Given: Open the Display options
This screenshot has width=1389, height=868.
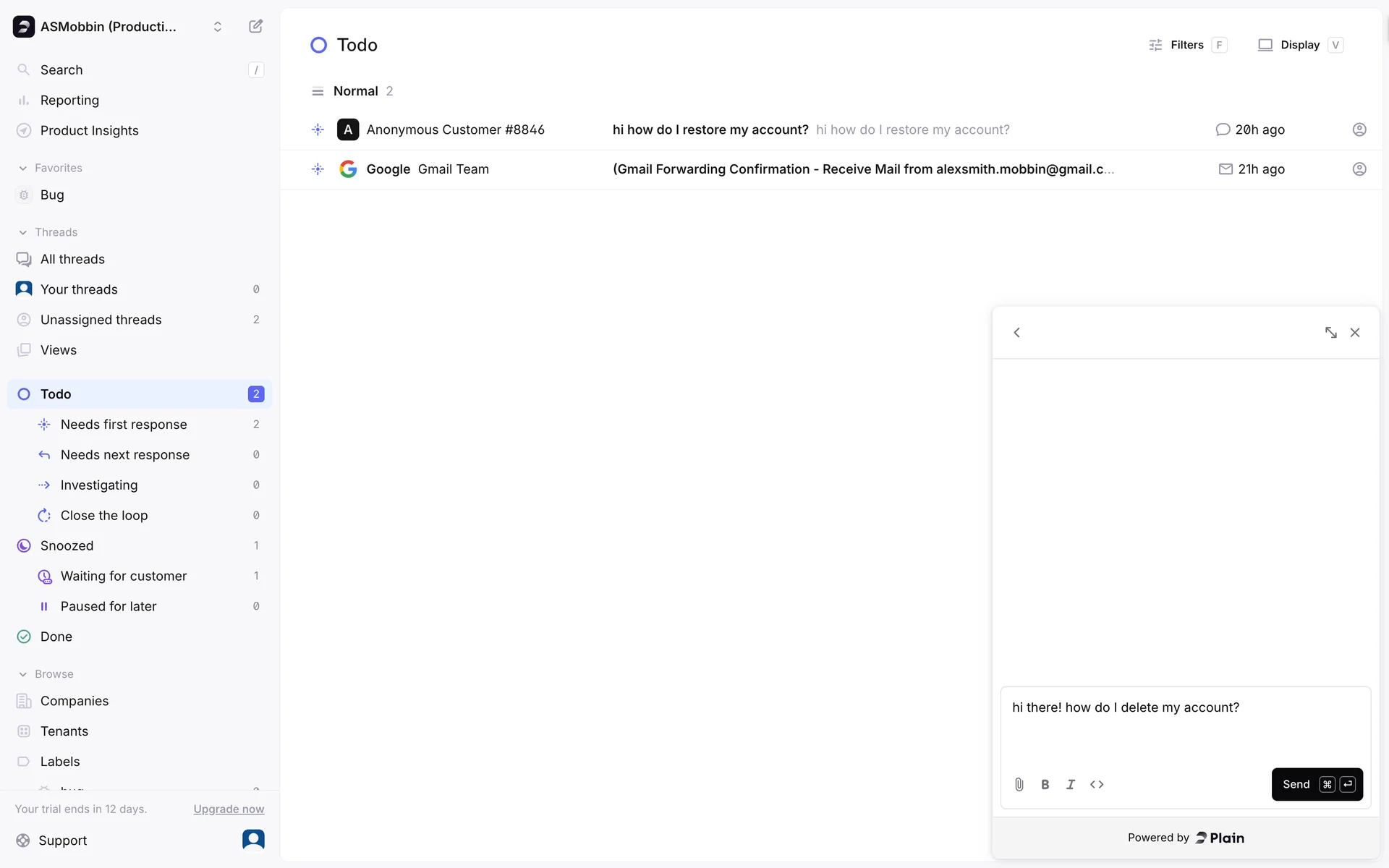Looking at the screenshot, I should click(x=1299, y=45).
